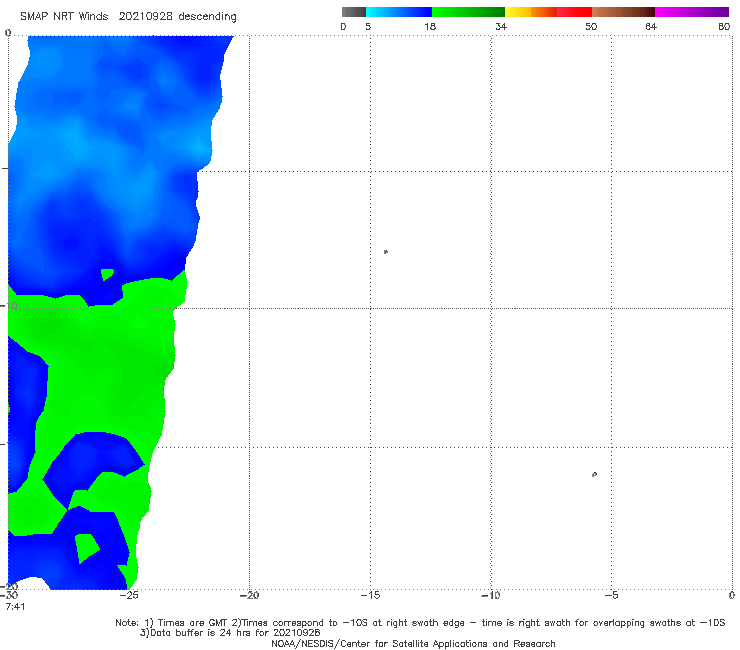Click the title 'SMAP NRT Winds 20210928 descending'
Image resolution: width=740 pixels, height=650 pixels.
(x=128, y=17)
